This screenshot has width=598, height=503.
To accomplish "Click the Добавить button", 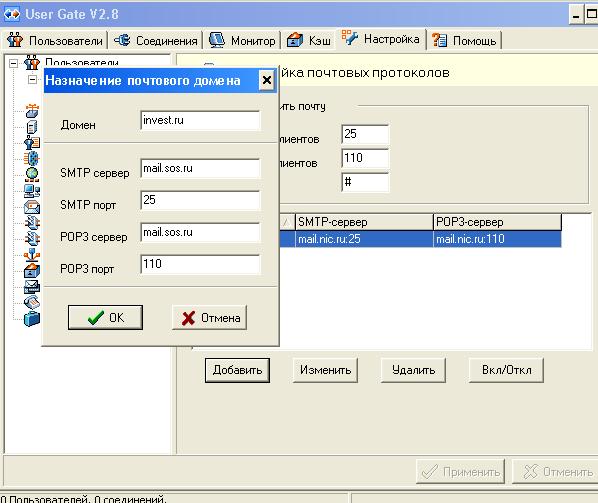I will tap(237, 370).
